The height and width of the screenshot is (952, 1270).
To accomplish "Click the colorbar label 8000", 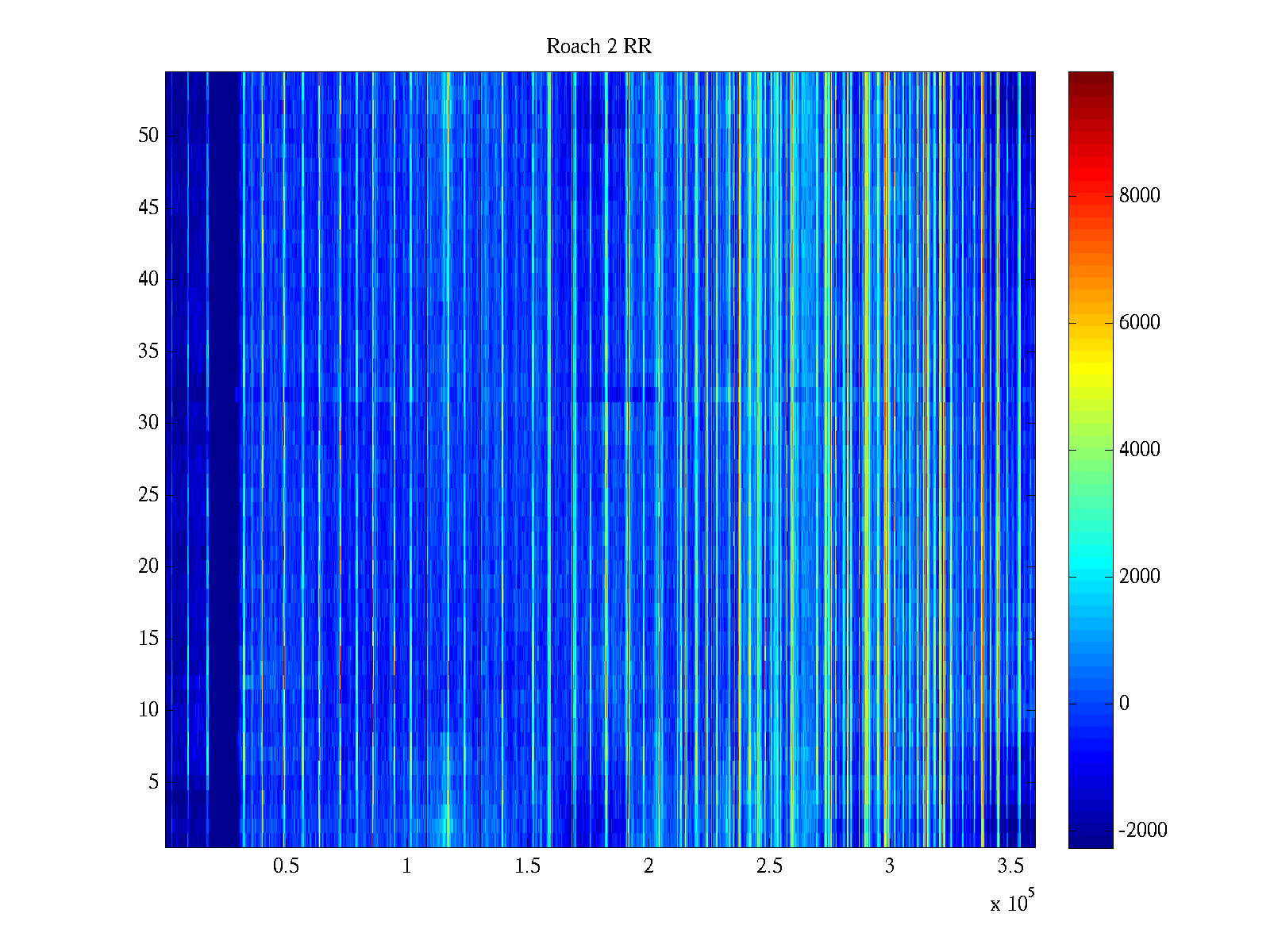I will tap(1139, 196).
